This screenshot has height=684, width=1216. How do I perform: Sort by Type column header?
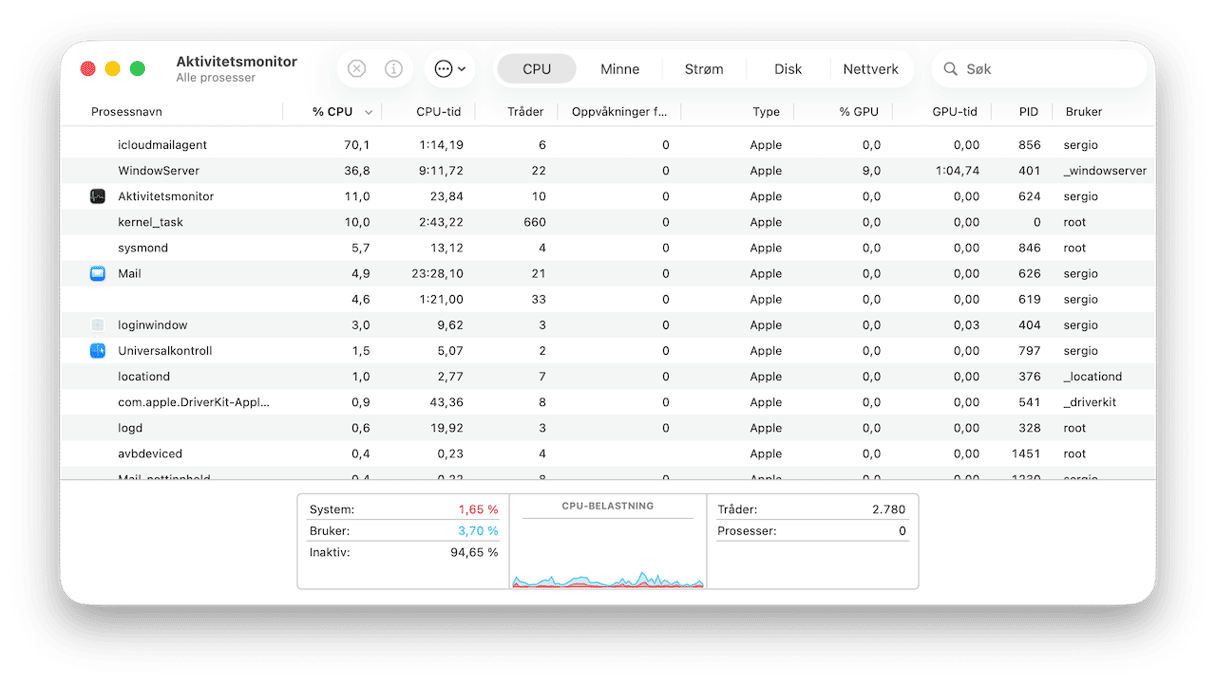(766, 112)
